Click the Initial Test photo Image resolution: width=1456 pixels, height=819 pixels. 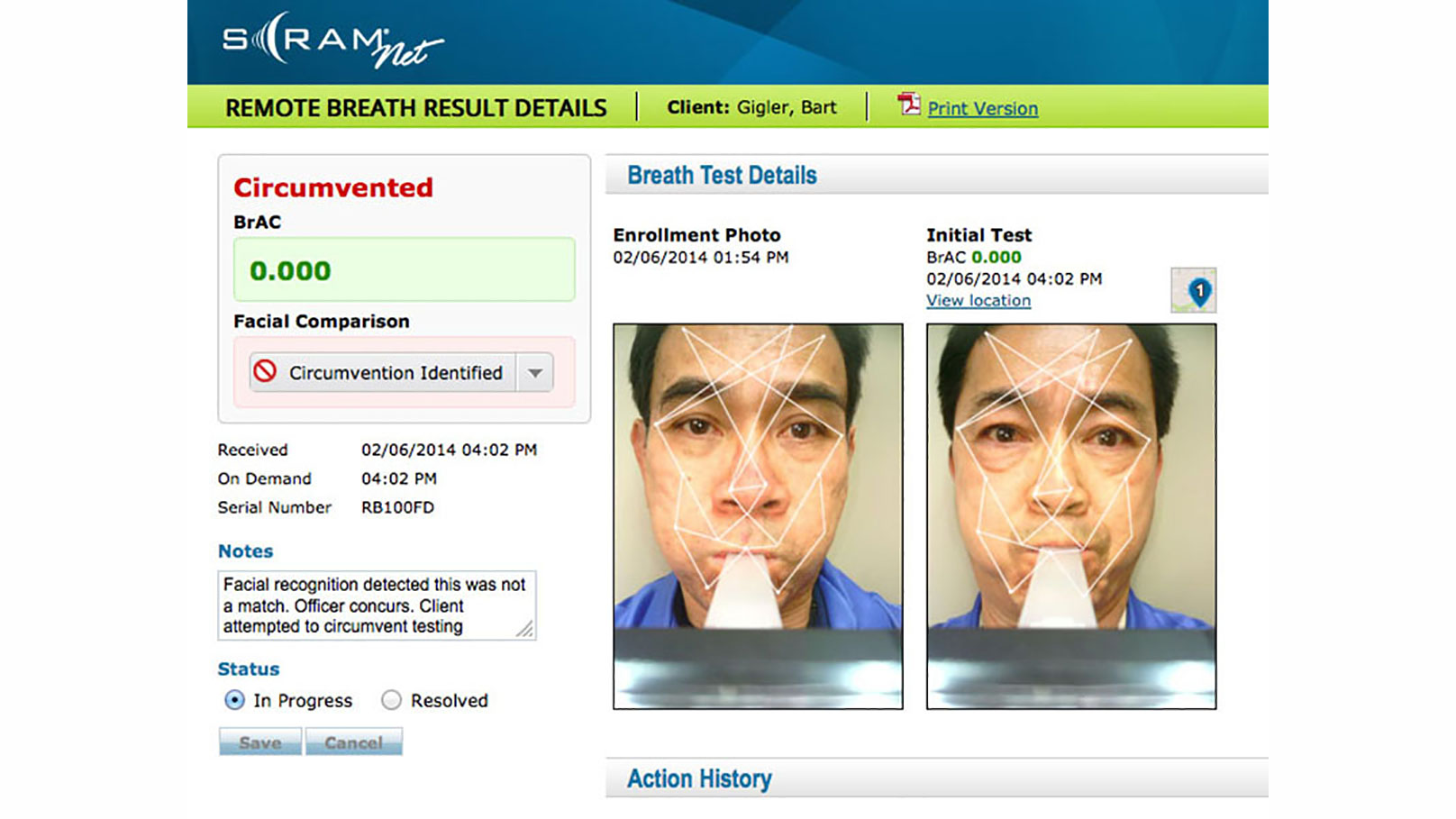click(x=1072, y=514)
